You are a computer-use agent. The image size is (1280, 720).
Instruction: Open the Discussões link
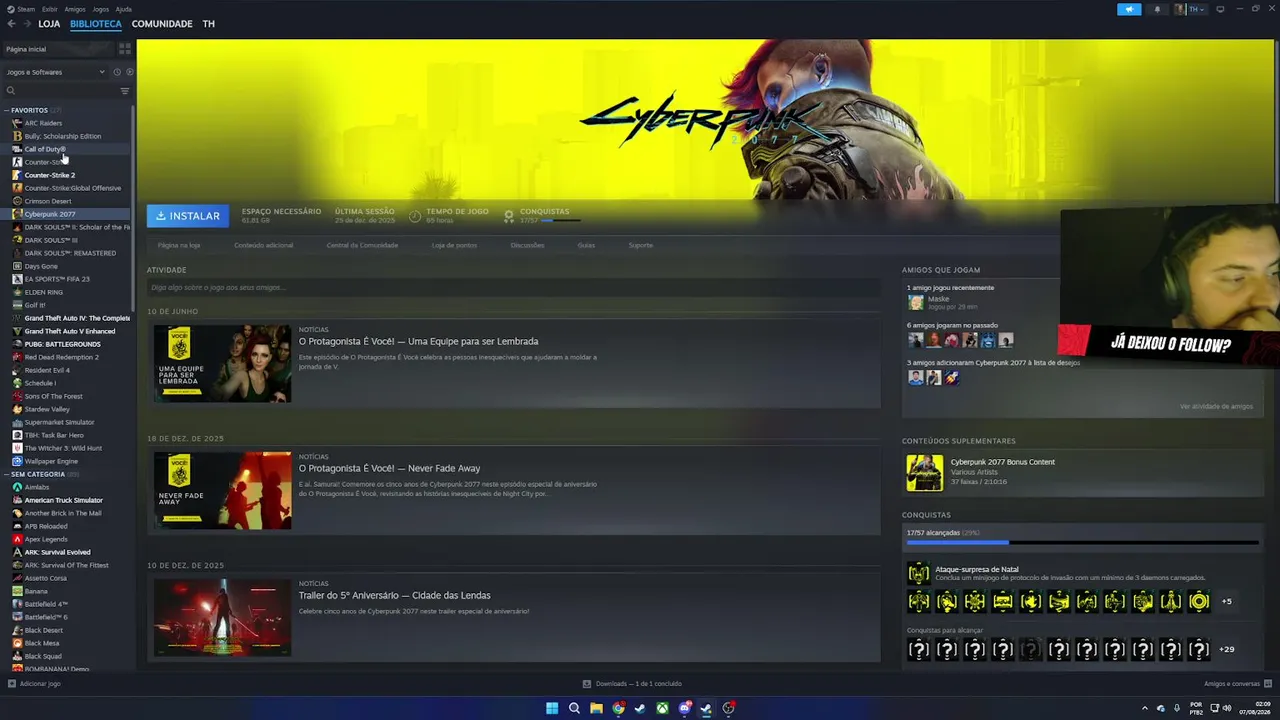pyautogui.click(x=527, y=245)
